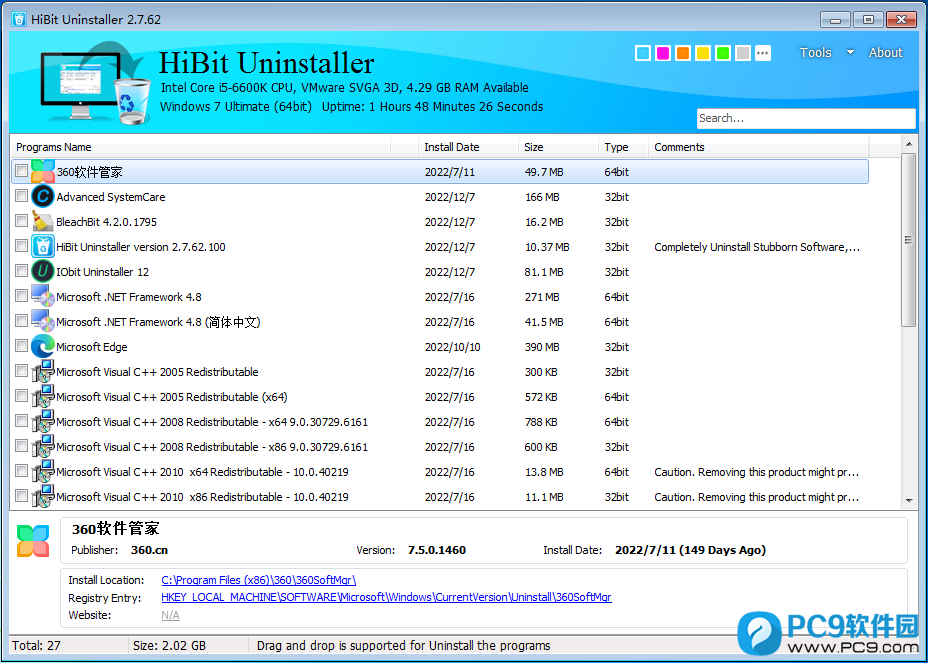
Task: Click the publisher value 360.cn
Action: (149, 550)
